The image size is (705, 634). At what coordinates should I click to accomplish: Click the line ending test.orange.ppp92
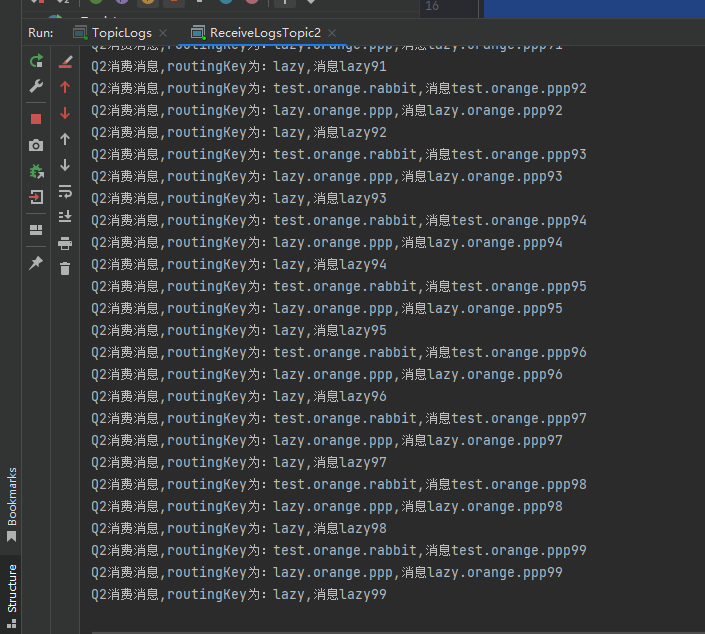(x=339, y=88)
